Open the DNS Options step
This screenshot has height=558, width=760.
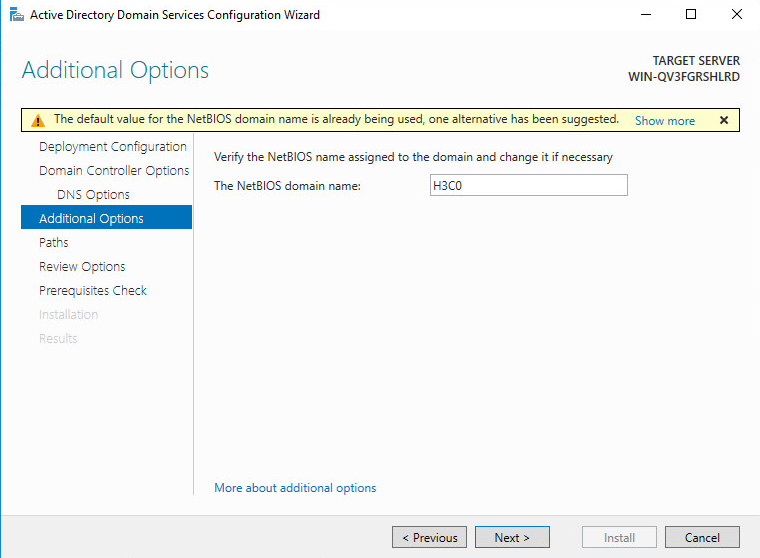(x=93, y=194)
